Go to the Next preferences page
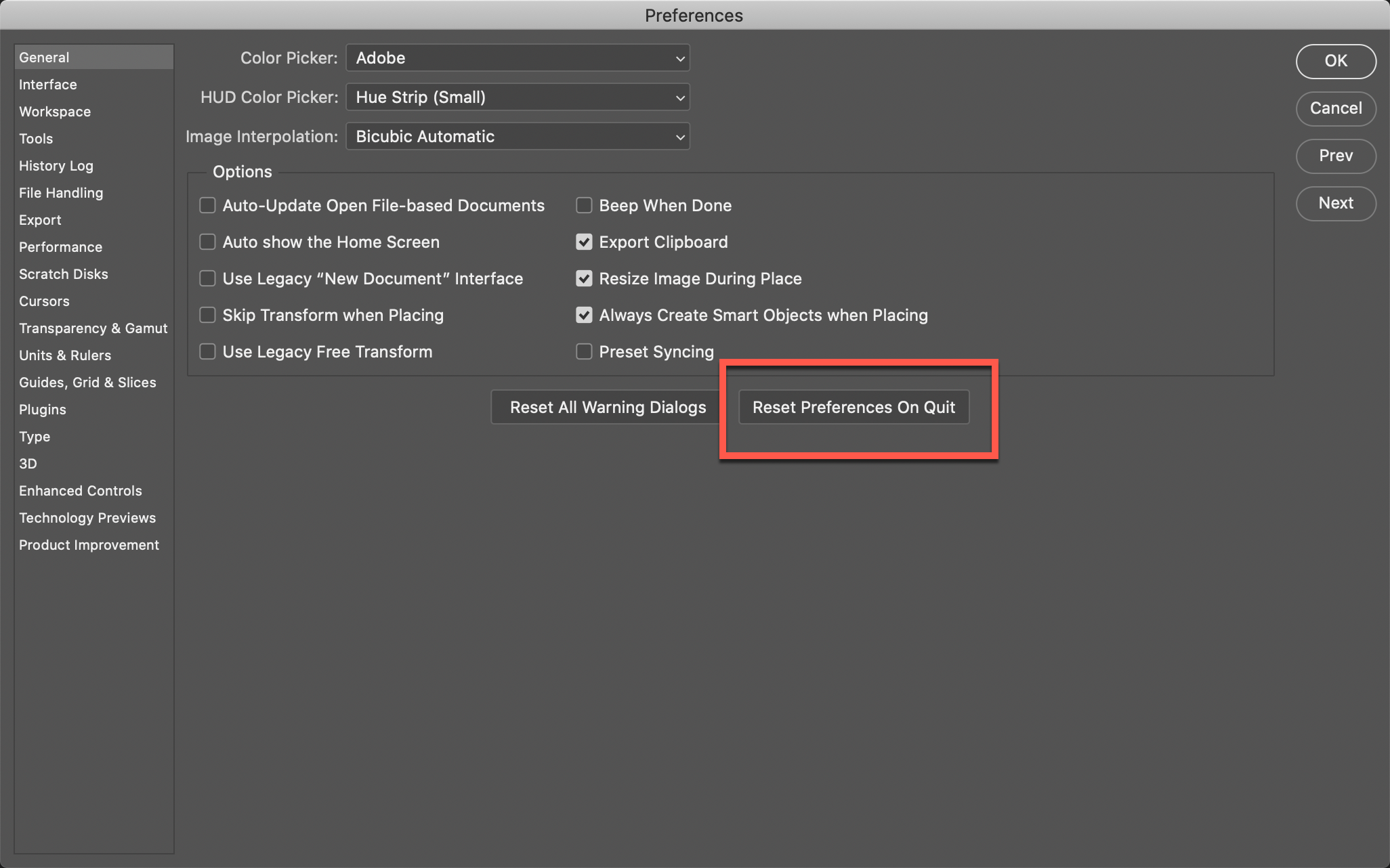 coord(1335,203)
